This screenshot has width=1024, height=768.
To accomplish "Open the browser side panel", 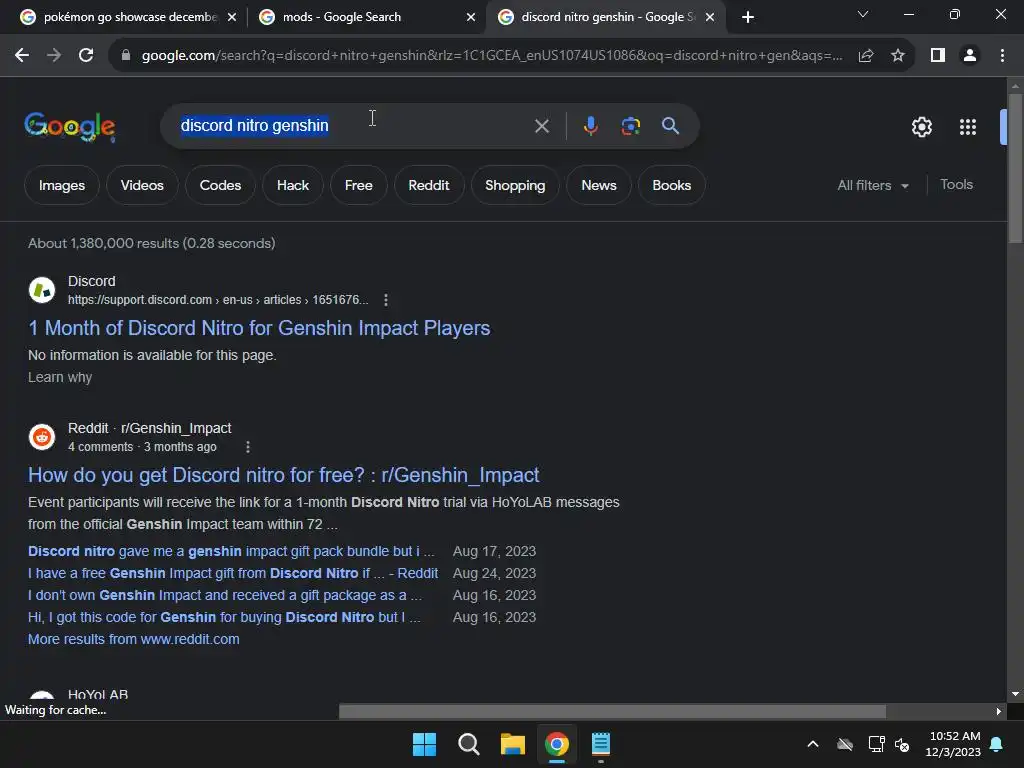I will 938,56.
